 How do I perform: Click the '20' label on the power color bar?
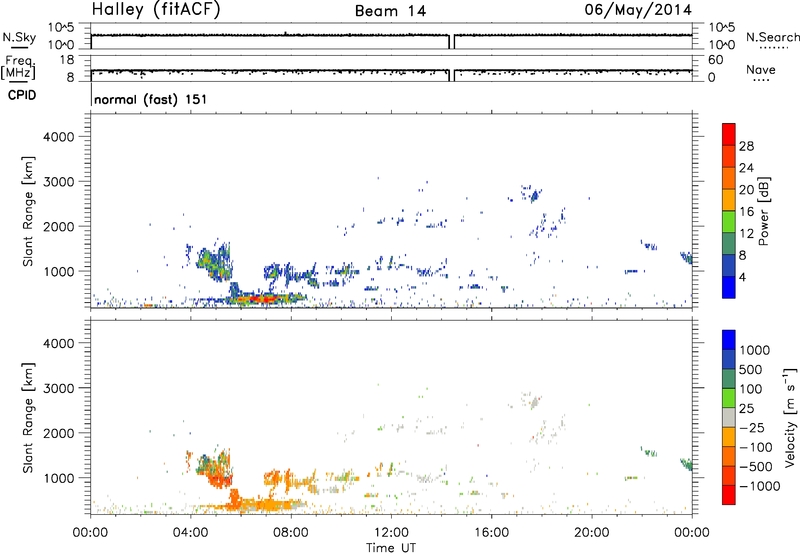coord(746,190)
